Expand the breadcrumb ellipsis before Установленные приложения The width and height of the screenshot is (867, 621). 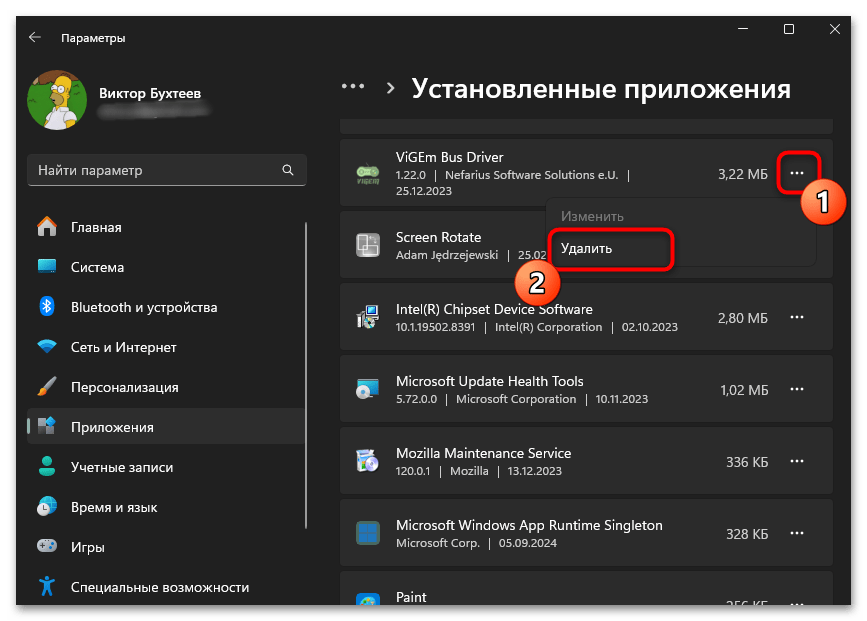[x=353, y=87]
